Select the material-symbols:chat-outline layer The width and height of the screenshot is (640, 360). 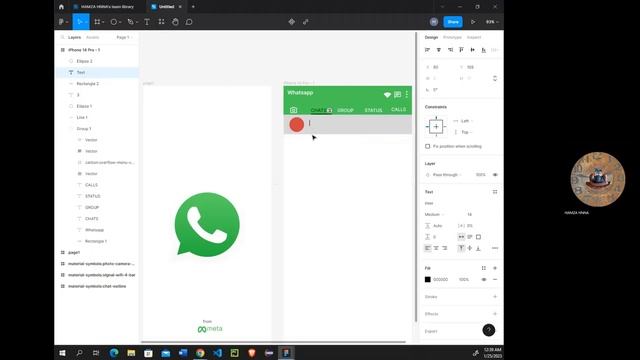tap(97, 286)
